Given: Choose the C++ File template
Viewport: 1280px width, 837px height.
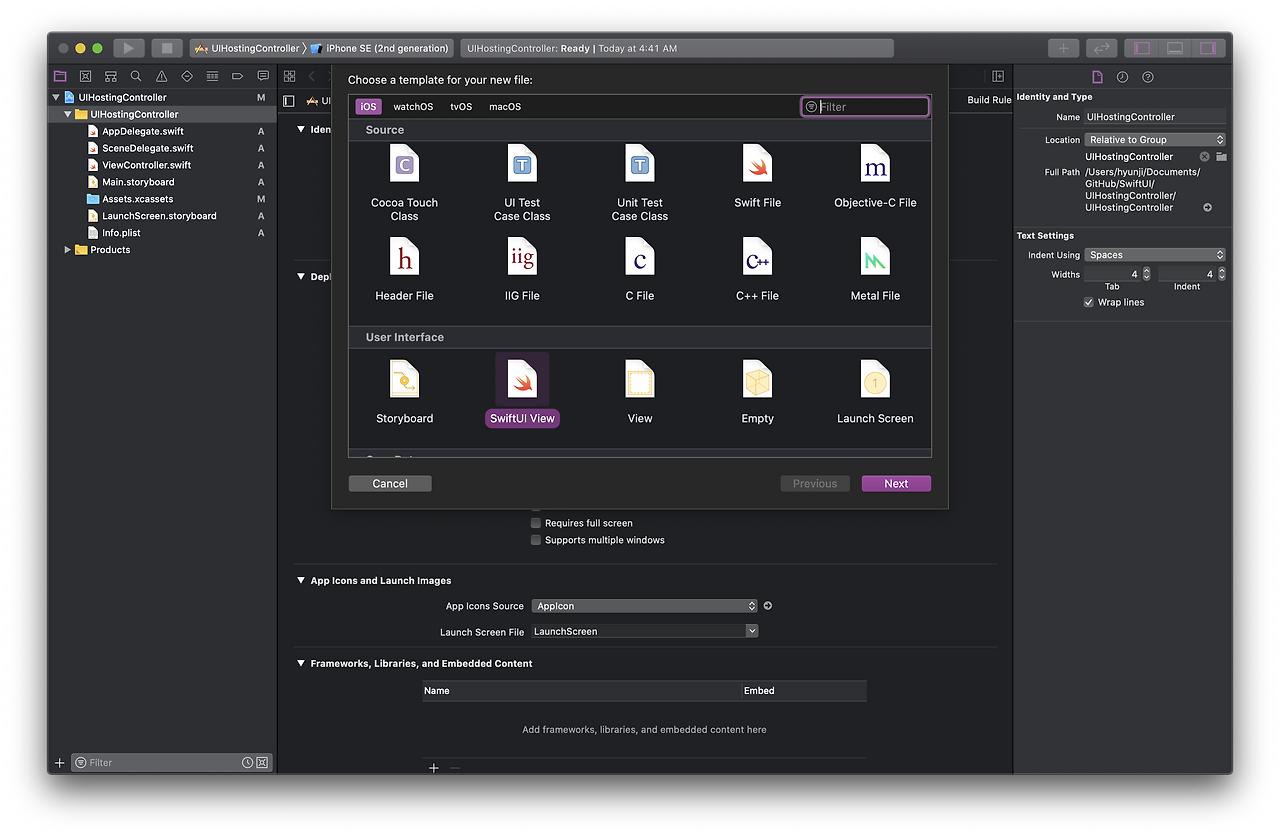Looking at the screenshot, I should 757,269.
